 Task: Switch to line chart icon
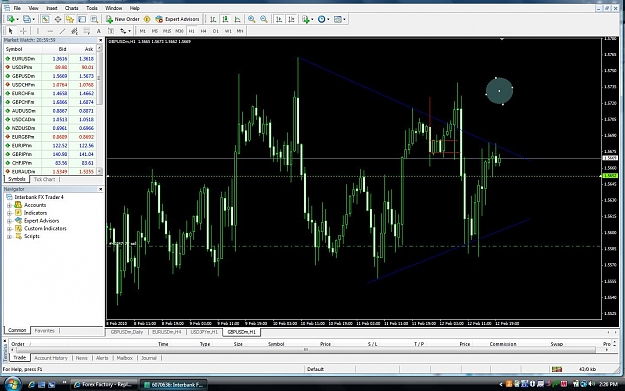tap(238, 19)
